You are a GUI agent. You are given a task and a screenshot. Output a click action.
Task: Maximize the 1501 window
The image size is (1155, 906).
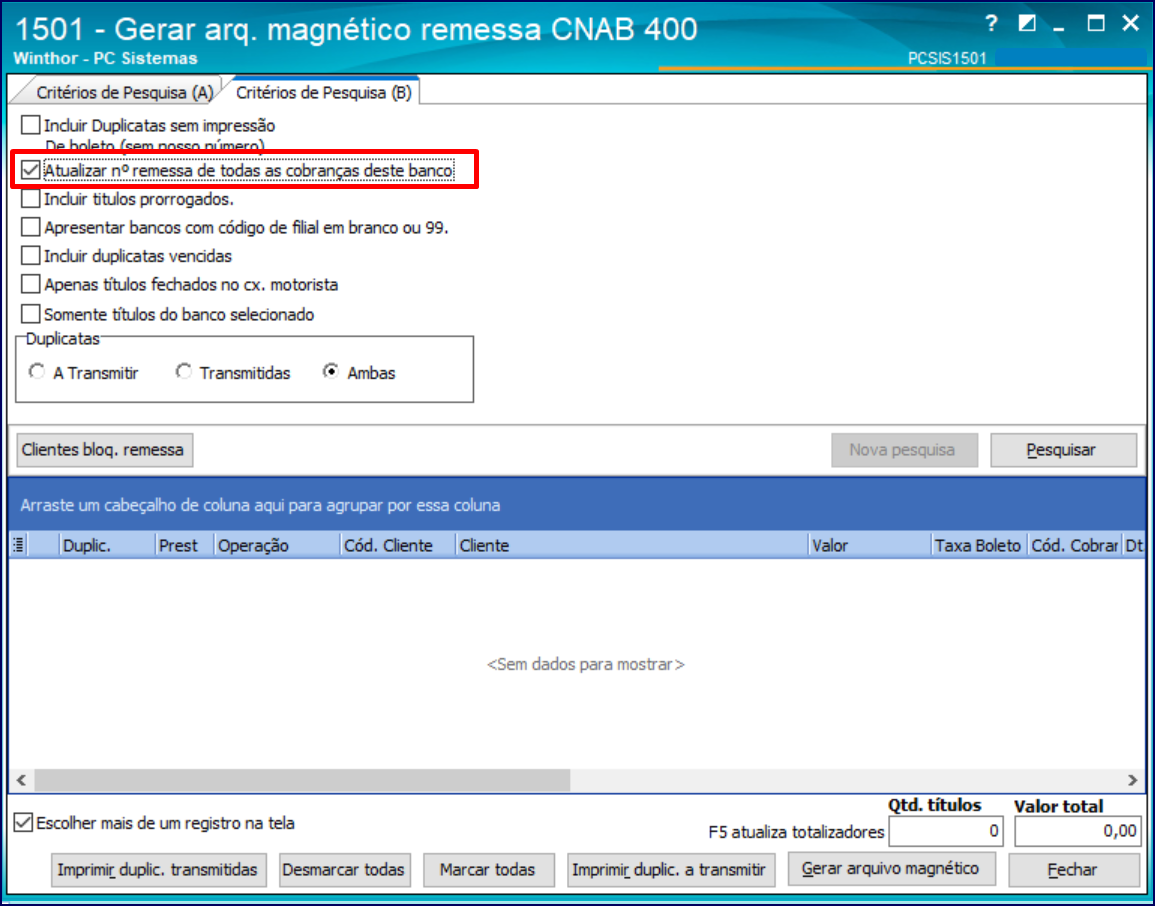click(x=1096, y=24)
